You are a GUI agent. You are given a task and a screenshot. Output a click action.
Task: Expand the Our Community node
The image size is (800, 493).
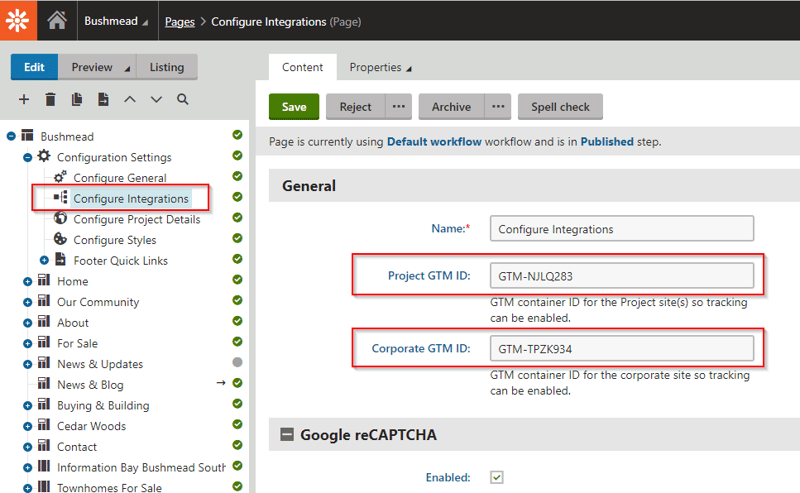tap(28, 302)
